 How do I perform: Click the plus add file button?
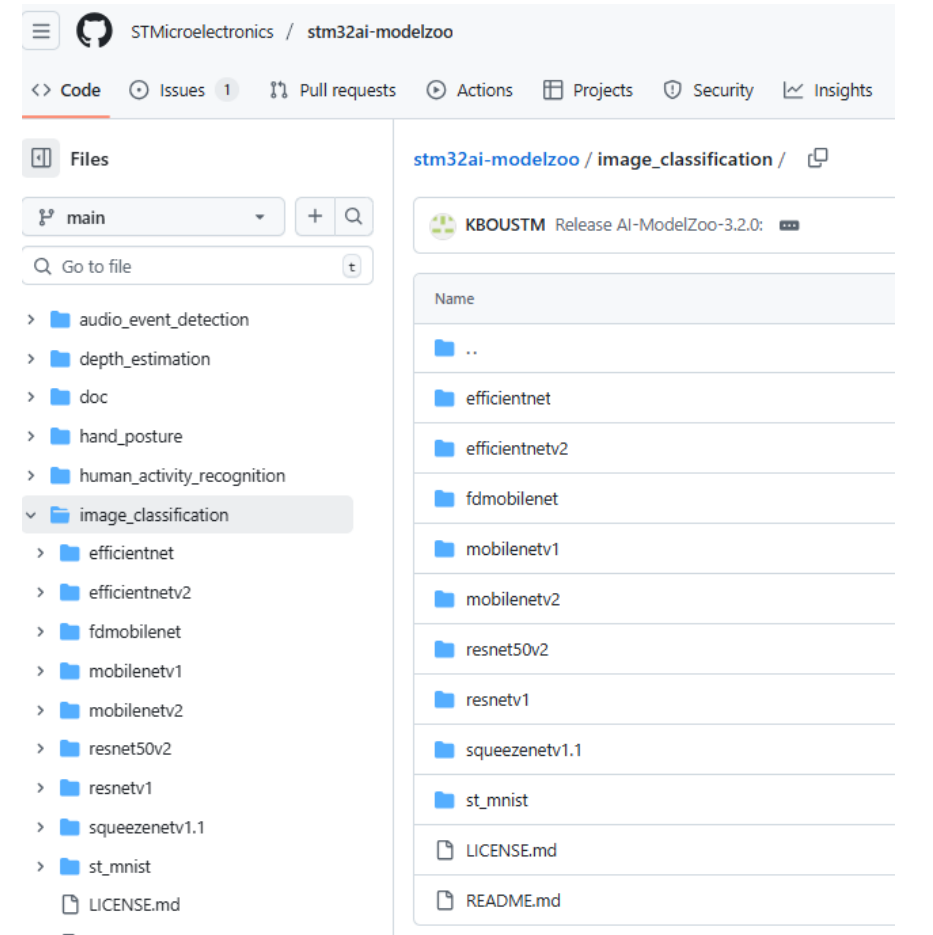click(x=315, y=217)
